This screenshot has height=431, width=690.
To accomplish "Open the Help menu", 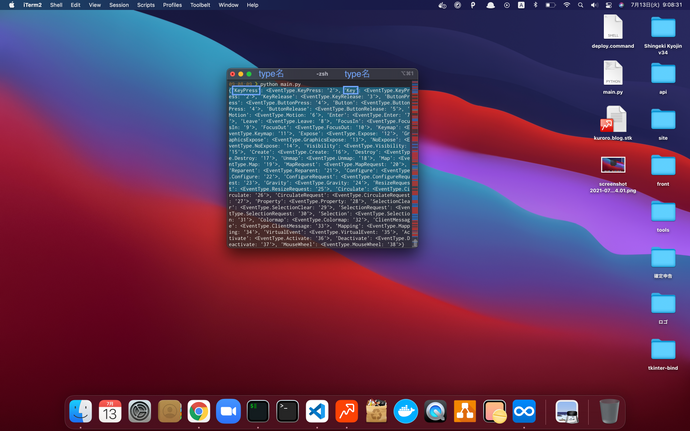I will click(x=252, y=5).
